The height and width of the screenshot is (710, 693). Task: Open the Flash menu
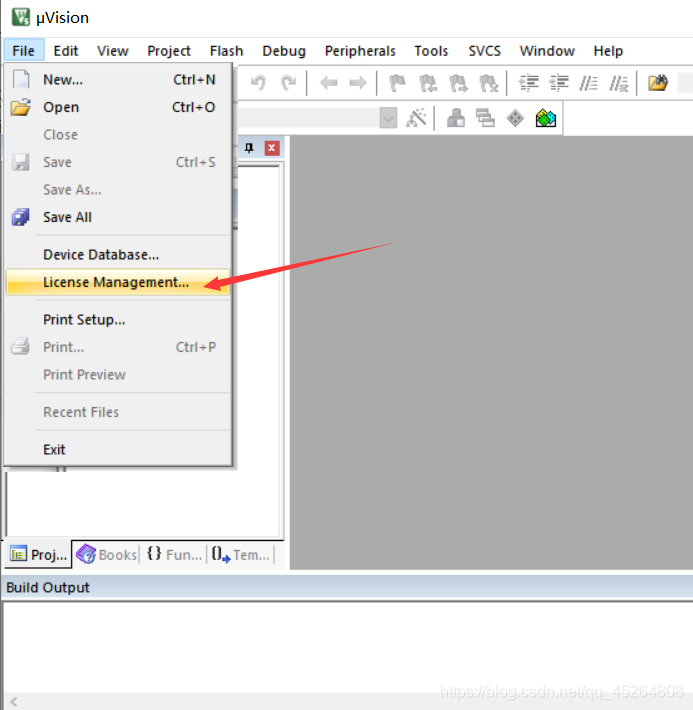click(226, 51)
